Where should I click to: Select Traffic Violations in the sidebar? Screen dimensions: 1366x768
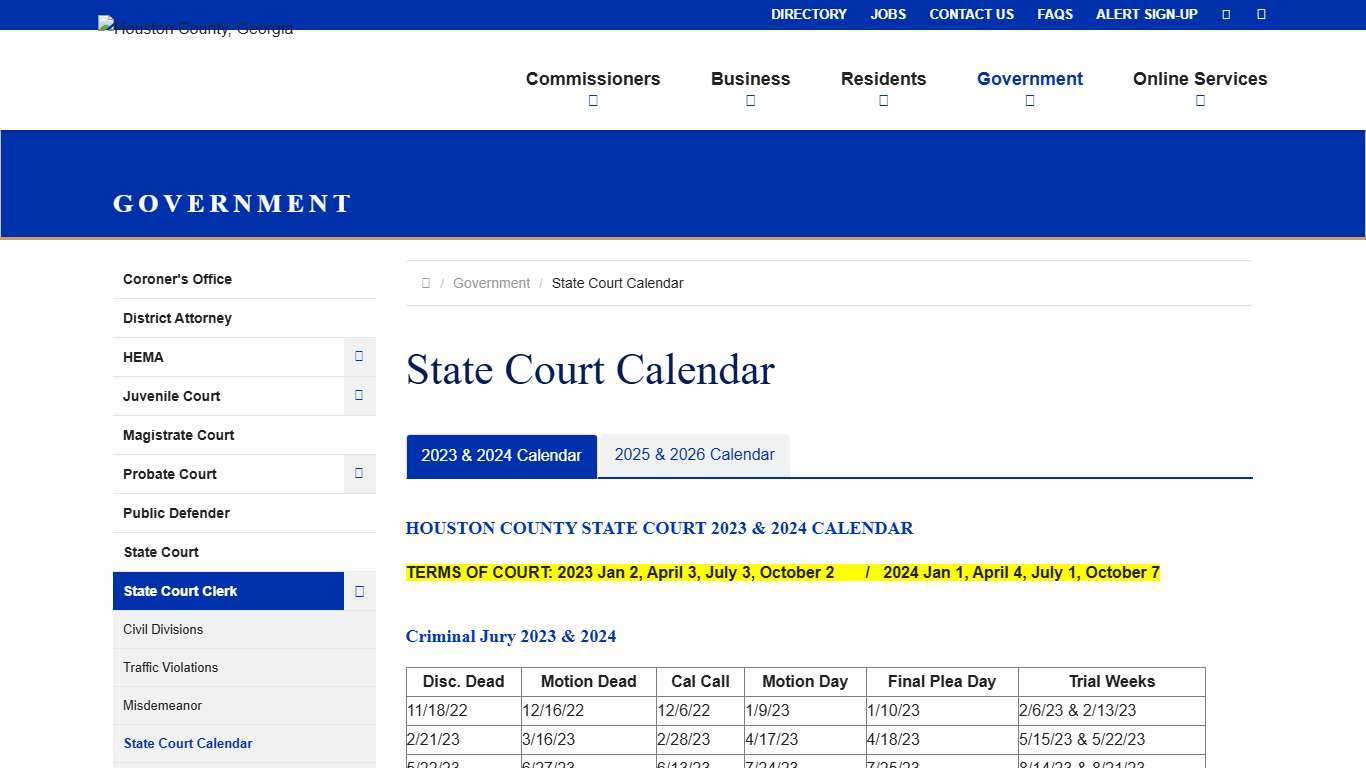(x=170, y=667)
